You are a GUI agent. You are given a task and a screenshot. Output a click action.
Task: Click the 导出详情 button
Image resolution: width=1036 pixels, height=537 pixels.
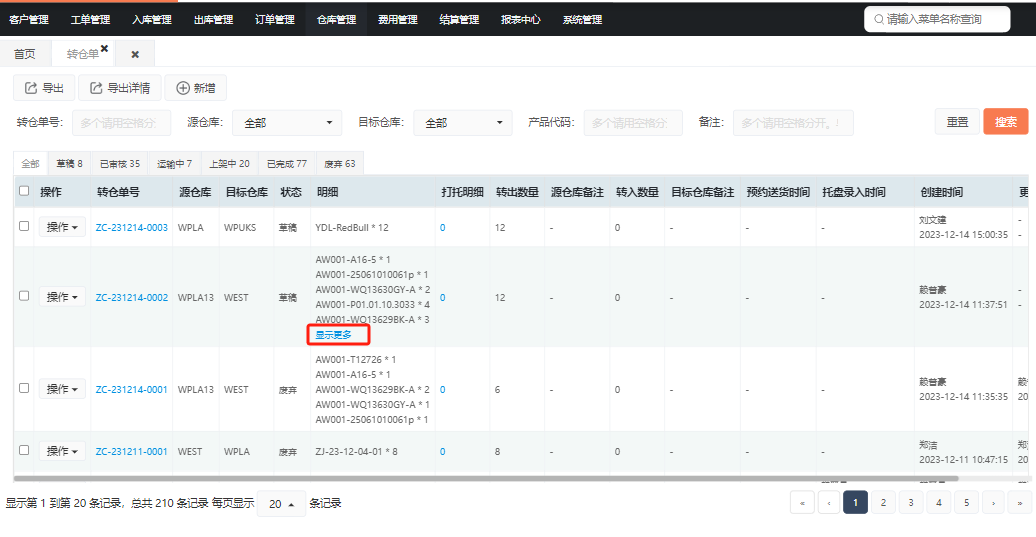(120, 88)
